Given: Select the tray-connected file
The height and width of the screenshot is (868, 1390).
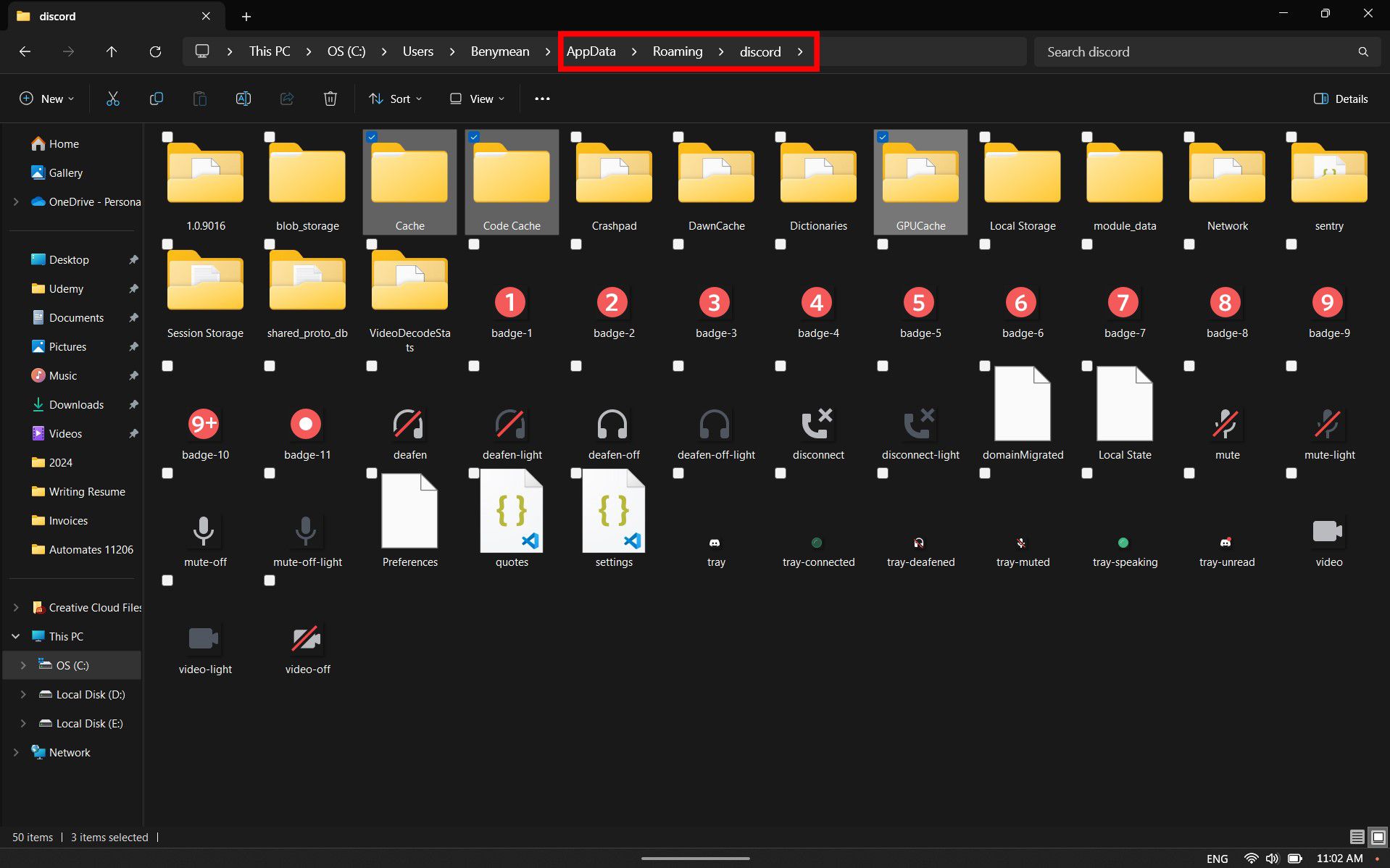Looking at the screenshot, I should pyautogui.click(x=817, y=542).
